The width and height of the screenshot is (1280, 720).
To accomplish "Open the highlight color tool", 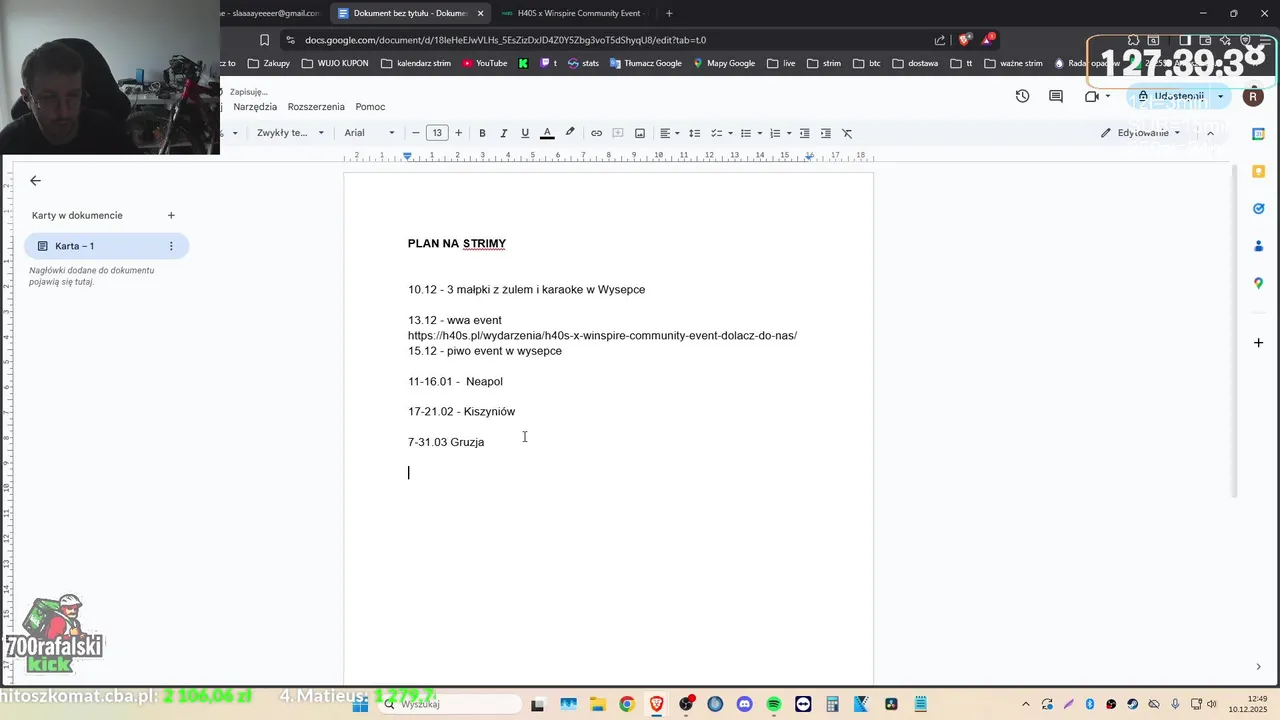I will coord(570,133).
